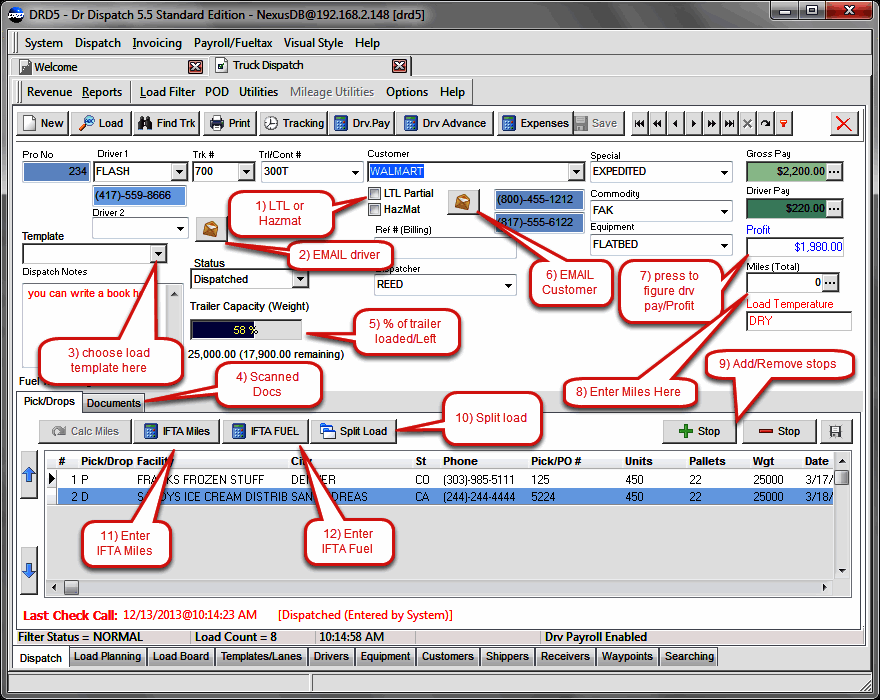Screen dimensions: 880x700
Task: Open Find Trk search
Action: [x=166, y=123]
